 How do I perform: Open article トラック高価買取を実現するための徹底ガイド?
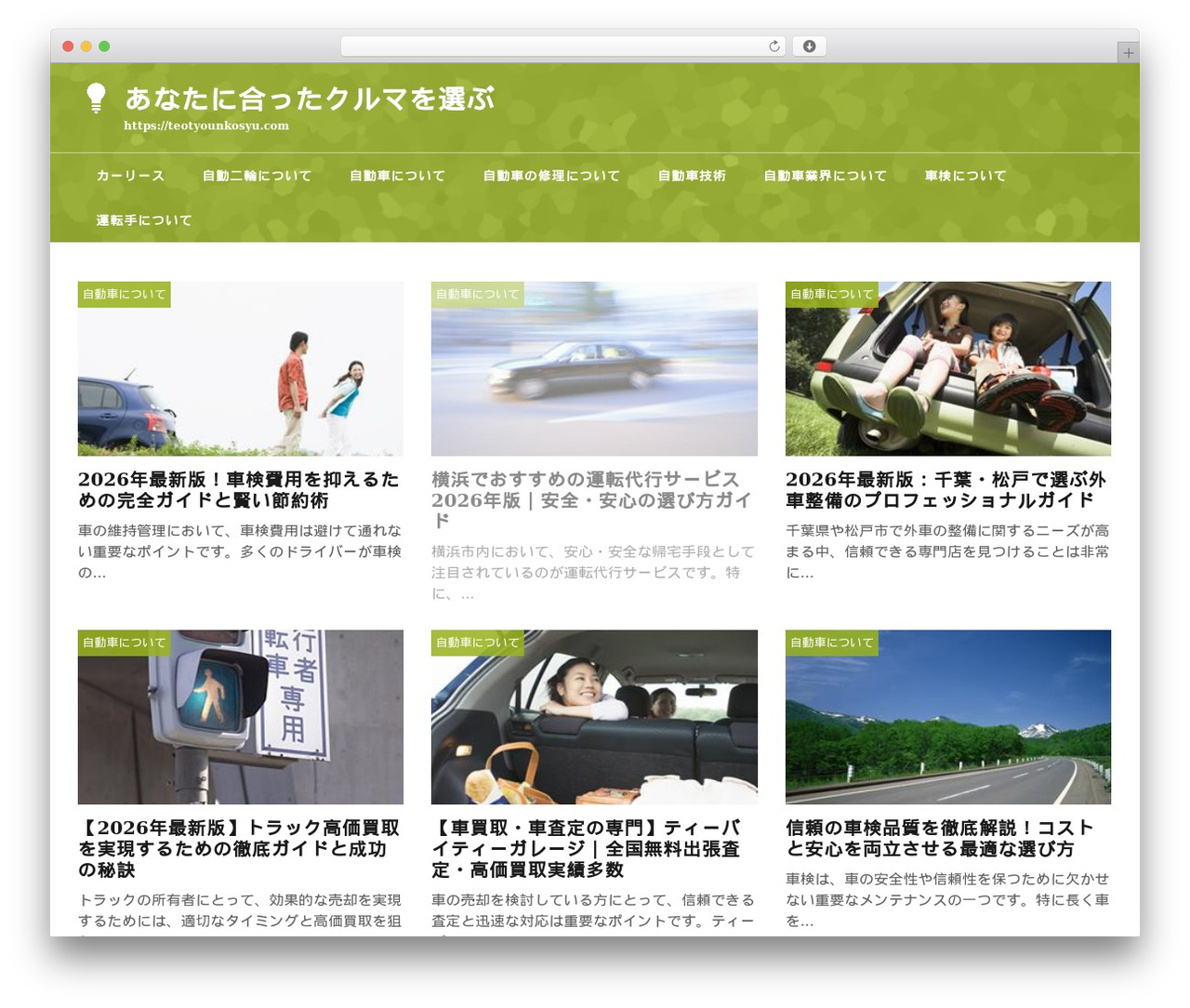pyautogui.click(x=240, y=848)
